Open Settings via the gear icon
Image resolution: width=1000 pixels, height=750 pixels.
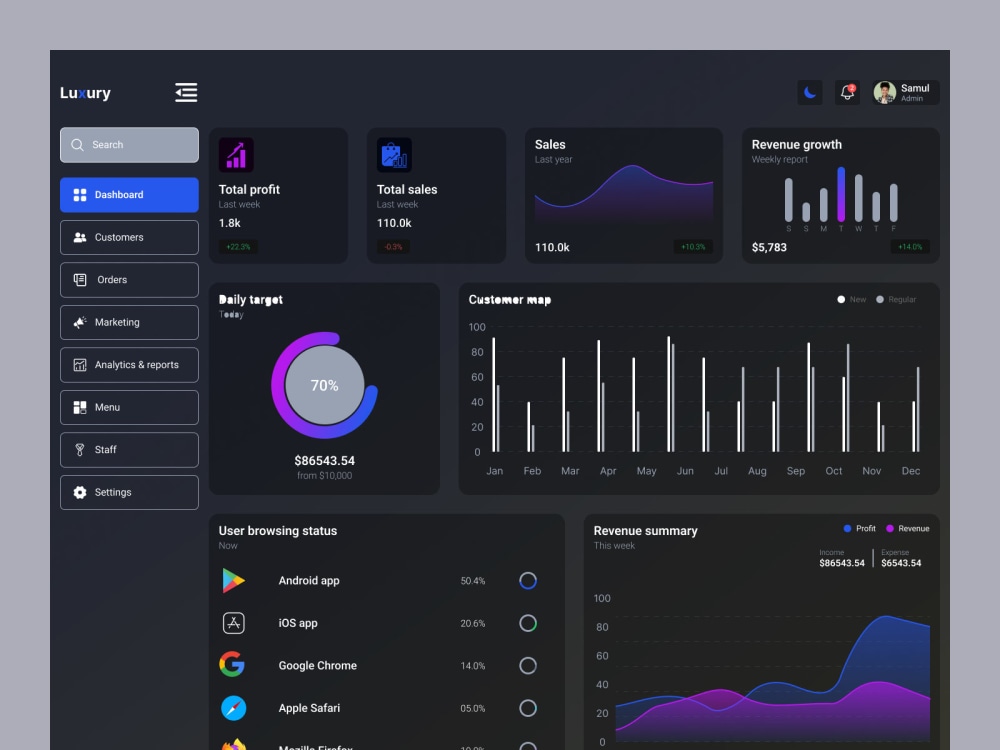point(79,492)
